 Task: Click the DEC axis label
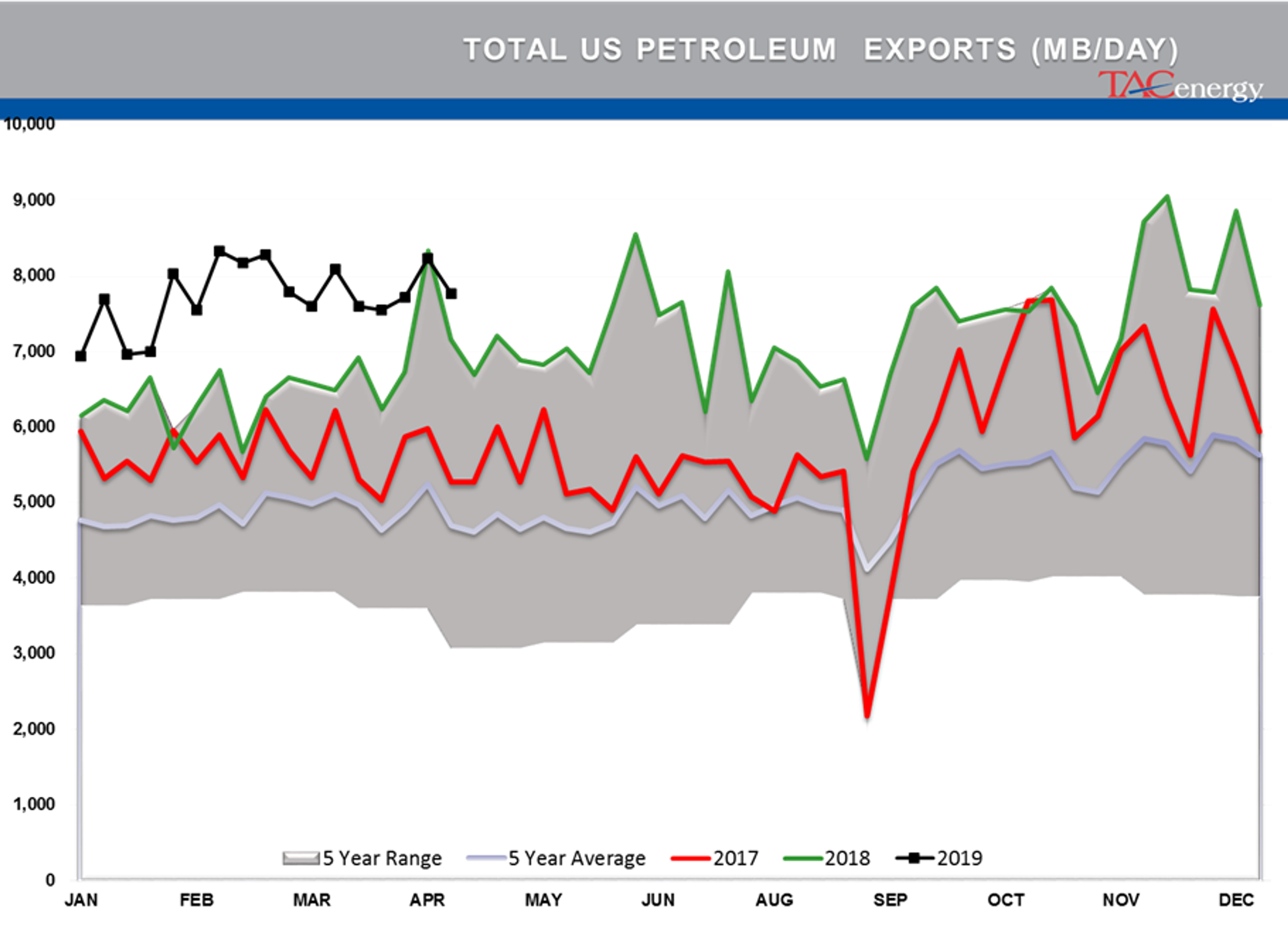[x=1236, y=901]
